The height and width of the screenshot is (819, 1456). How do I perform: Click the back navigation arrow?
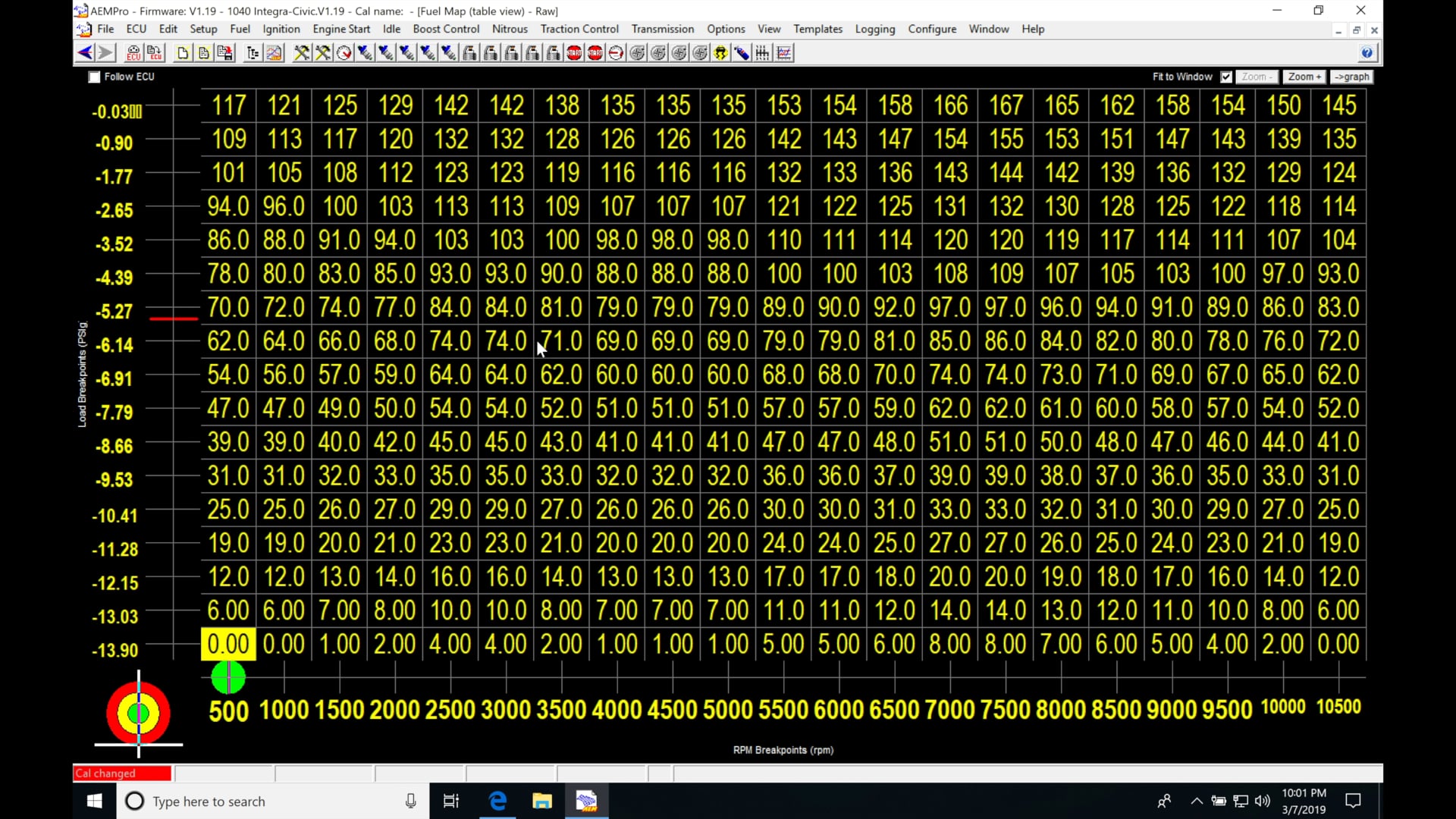pyautogui.click(x=84, y=53)
